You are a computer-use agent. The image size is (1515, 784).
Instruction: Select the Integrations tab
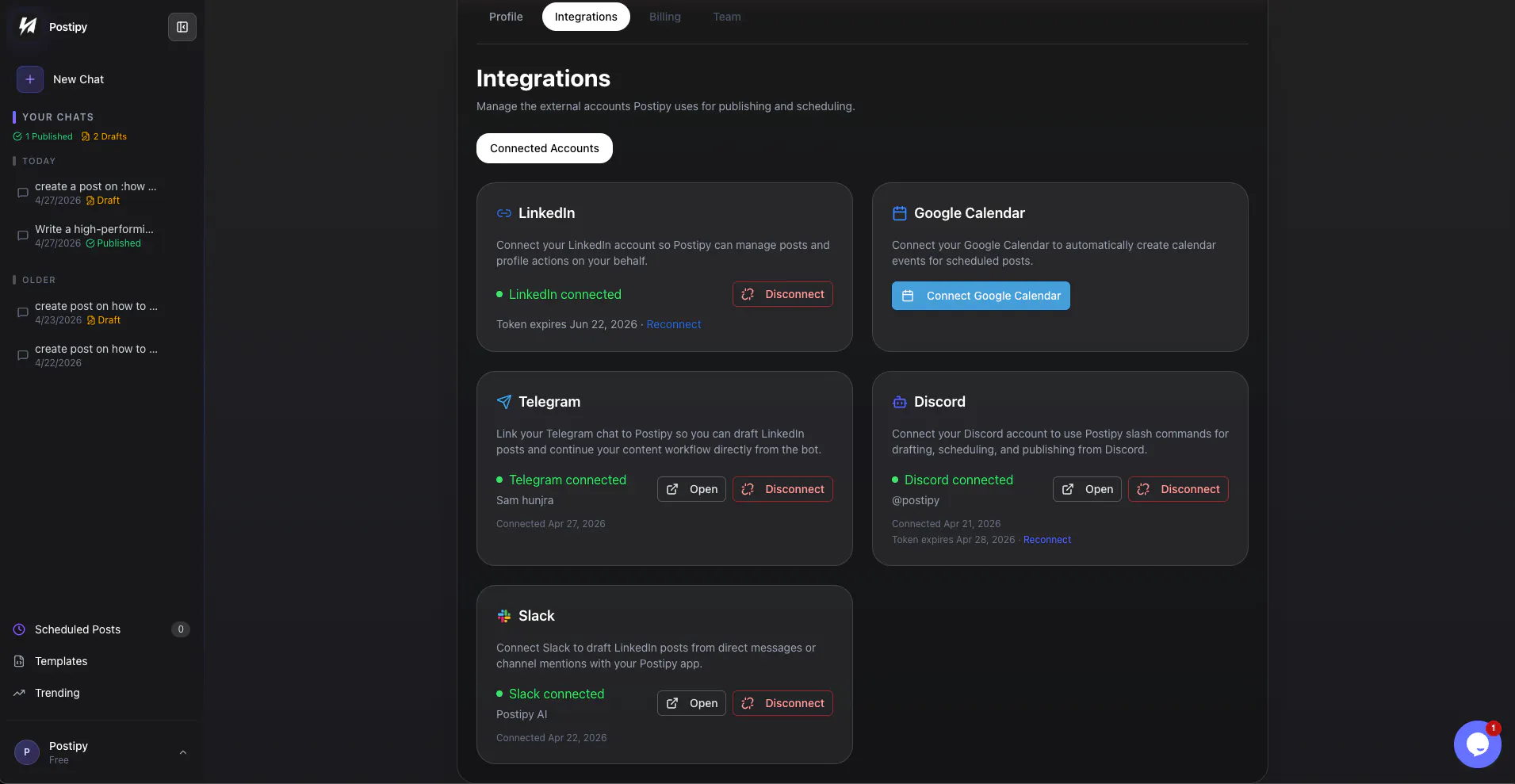tap(586, 17)
